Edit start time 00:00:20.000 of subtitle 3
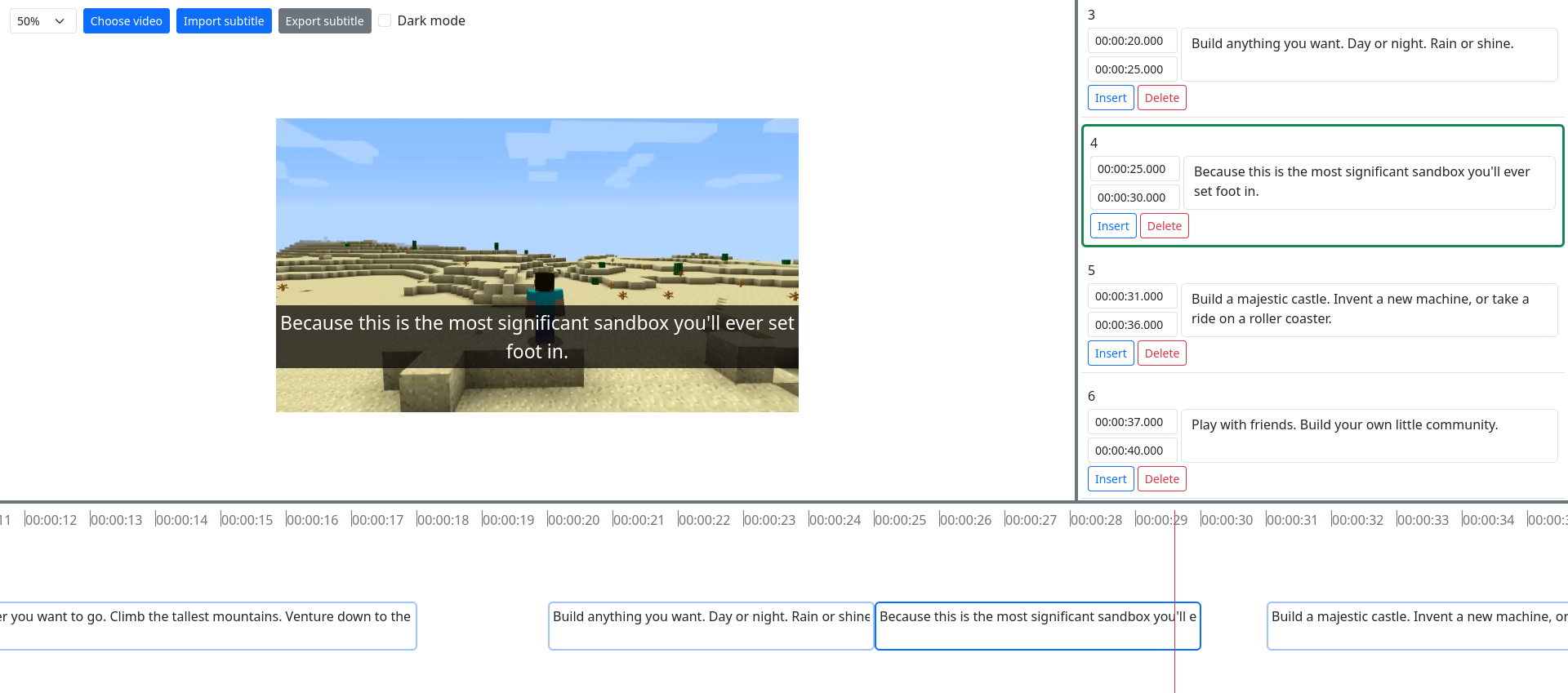Image resolution: width=1568 pixels, height=693 pixels. point(1132,41)
